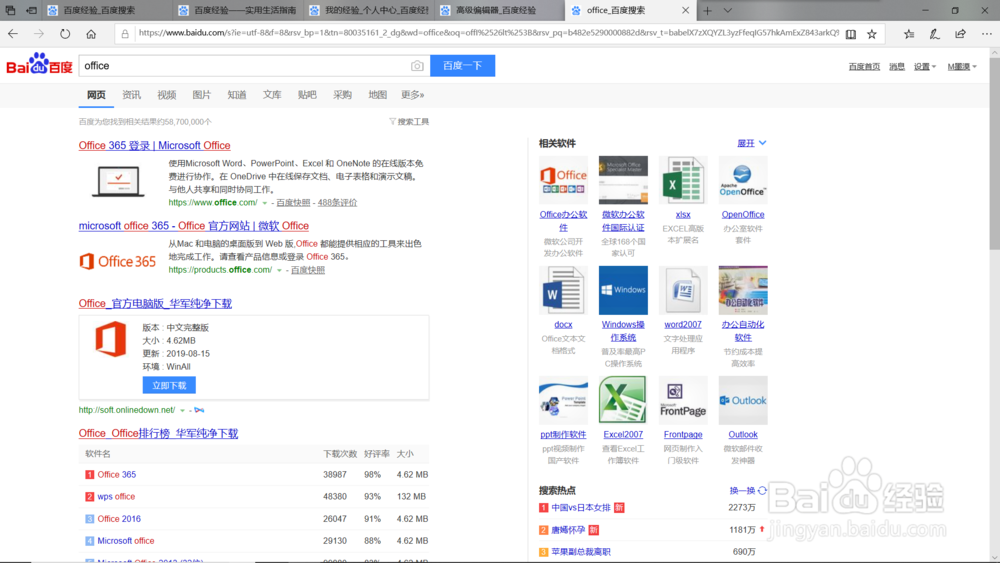Open browser settings and more menu

point(987,34)
